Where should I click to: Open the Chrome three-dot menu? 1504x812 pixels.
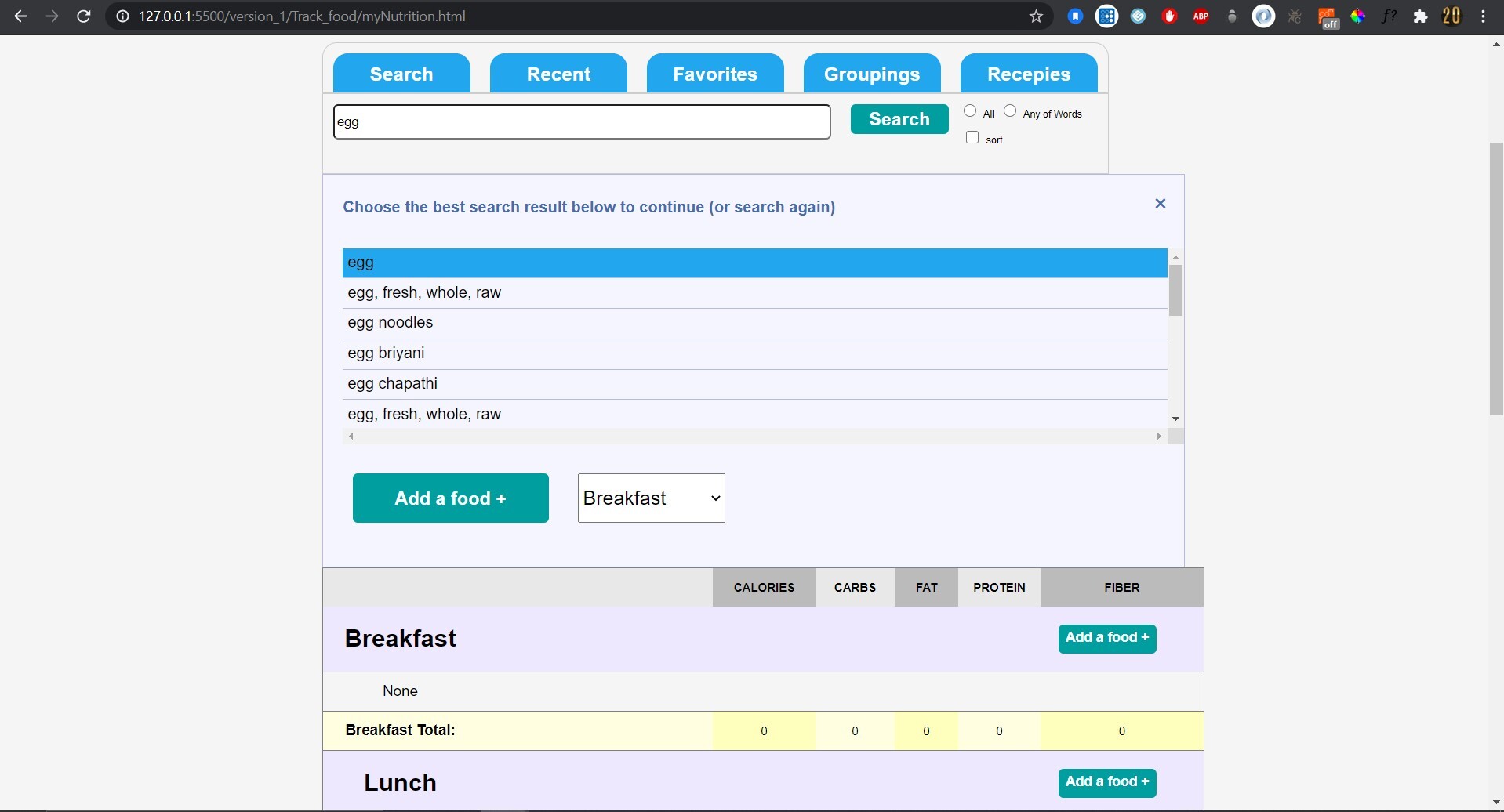[x=1484, y=16]
